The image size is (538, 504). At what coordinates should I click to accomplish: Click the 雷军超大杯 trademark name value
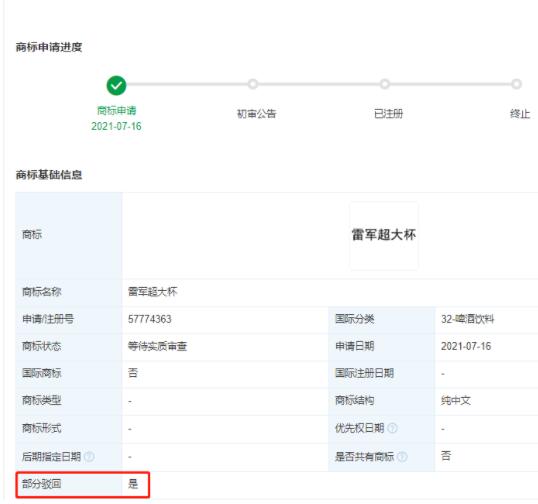(152, 292)
